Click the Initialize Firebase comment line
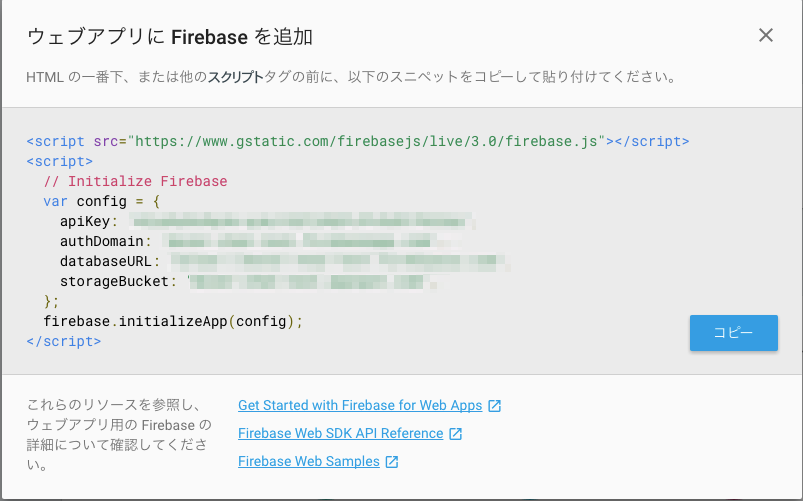This screenshot has height=501, width=803. (135, 181)
